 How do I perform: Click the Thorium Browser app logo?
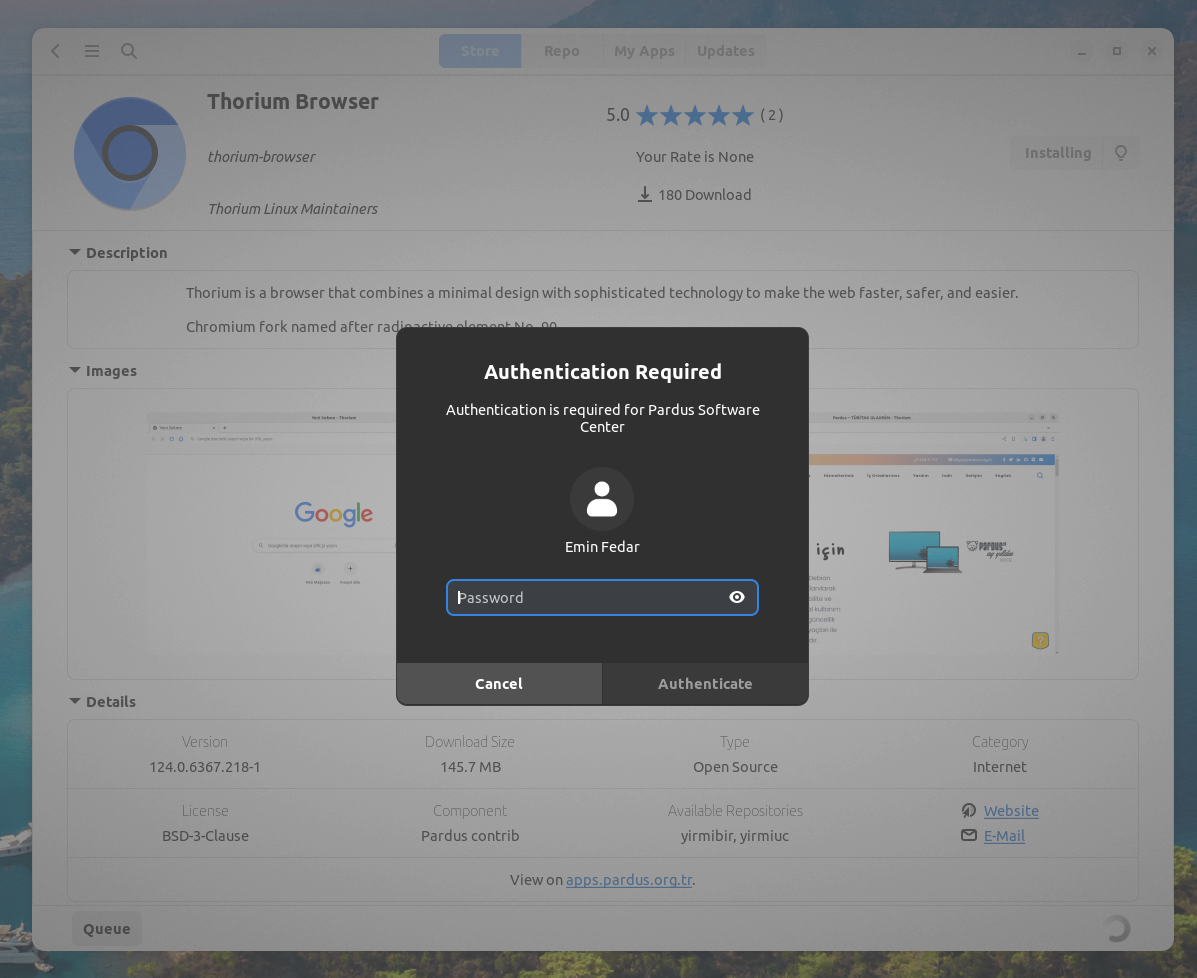129,153
